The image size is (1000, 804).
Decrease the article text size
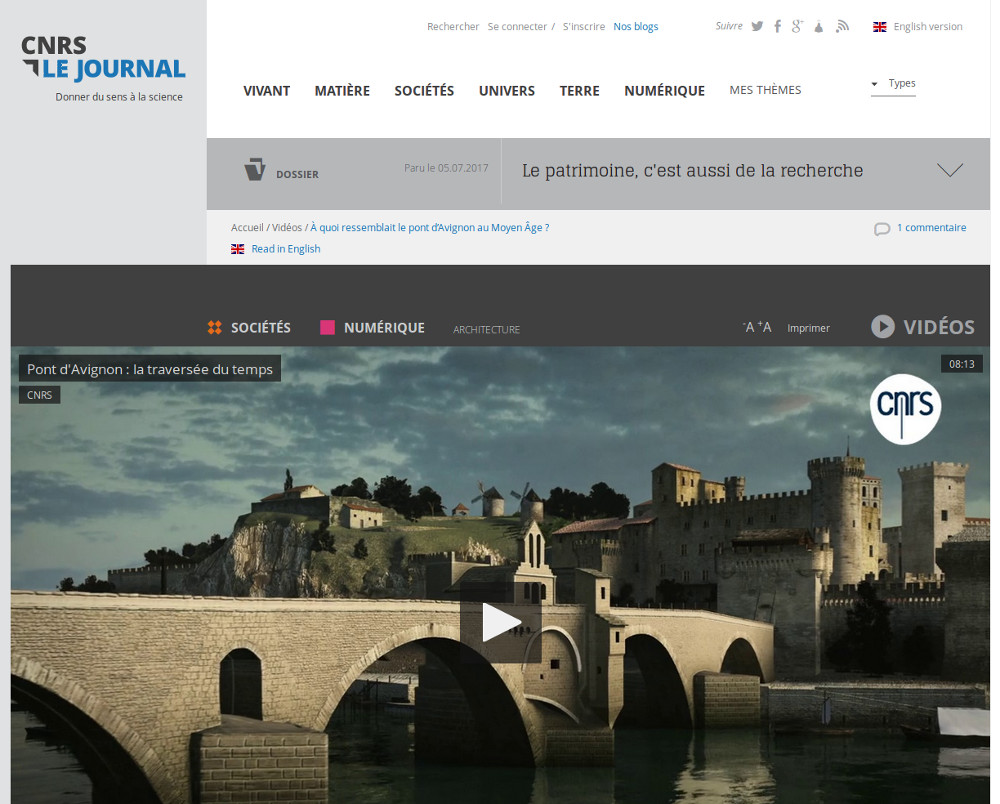coord(749,328)
